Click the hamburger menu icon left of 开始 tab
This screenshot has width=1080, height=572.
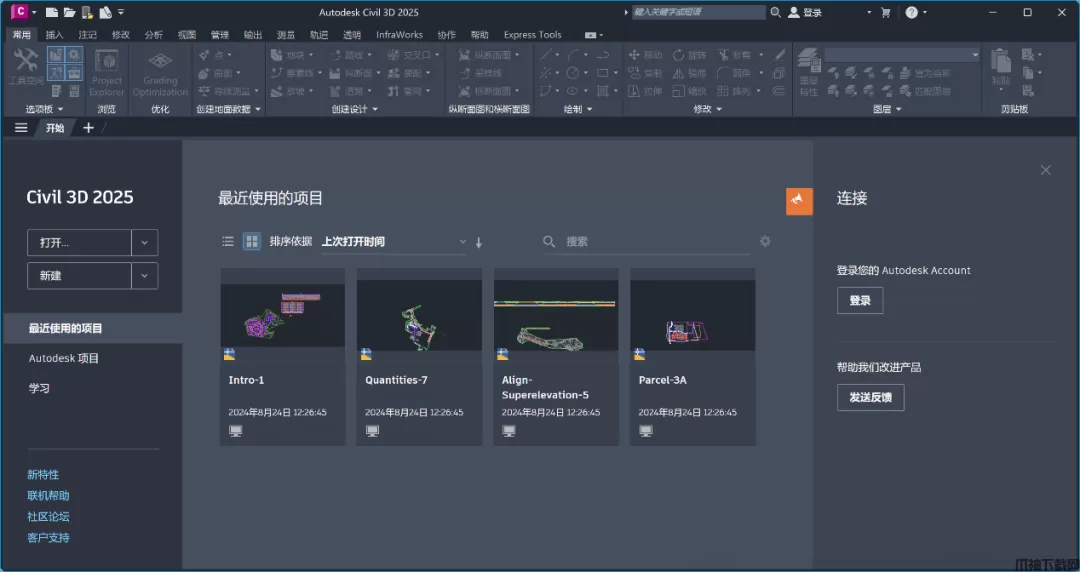pos(21,128)
